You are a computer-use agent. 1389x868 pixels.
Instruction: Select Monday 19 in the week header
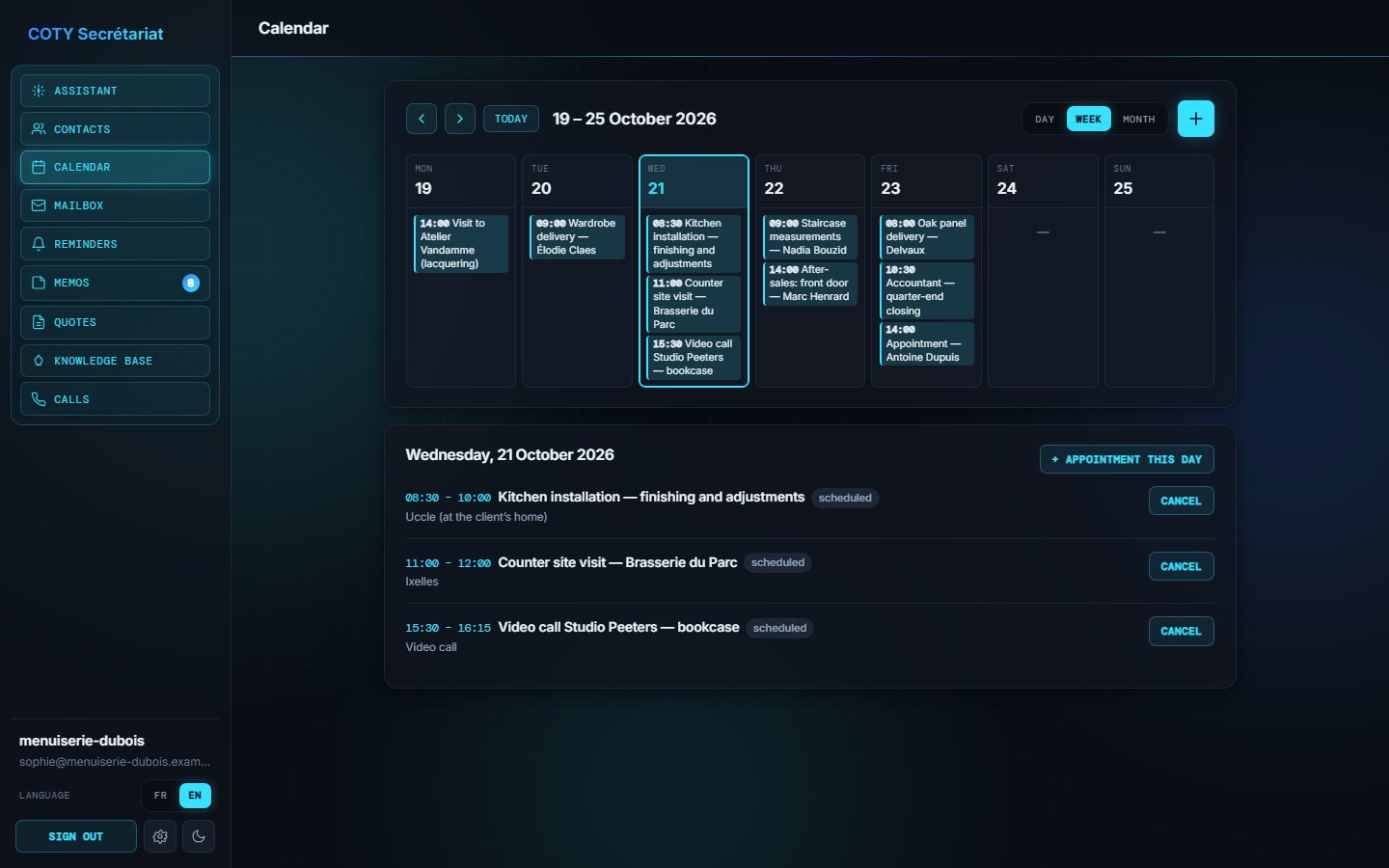(461, 181)
